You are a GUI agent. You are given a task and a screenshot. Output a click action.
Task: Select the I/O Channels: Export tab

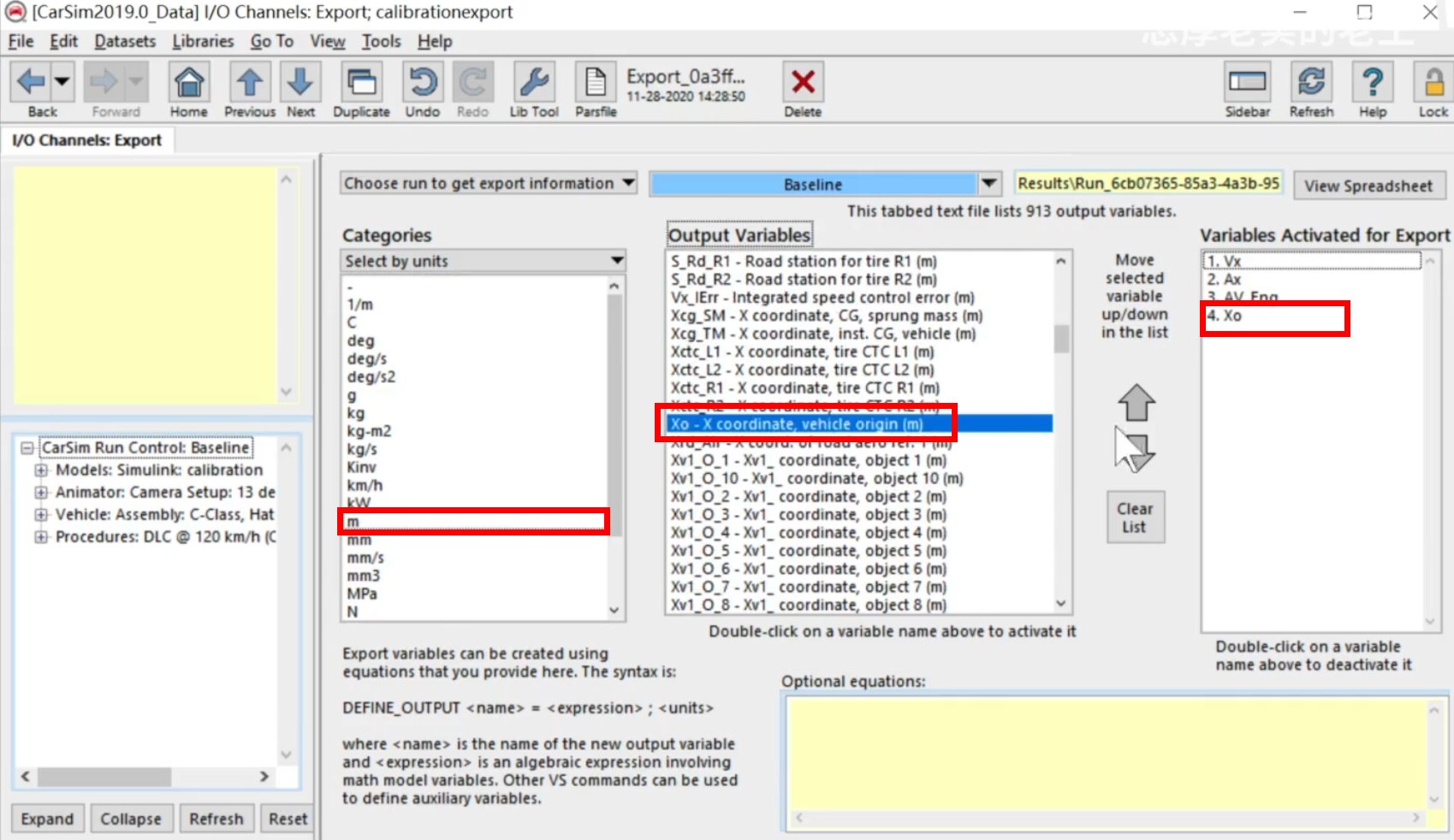(x=87, y=140)
